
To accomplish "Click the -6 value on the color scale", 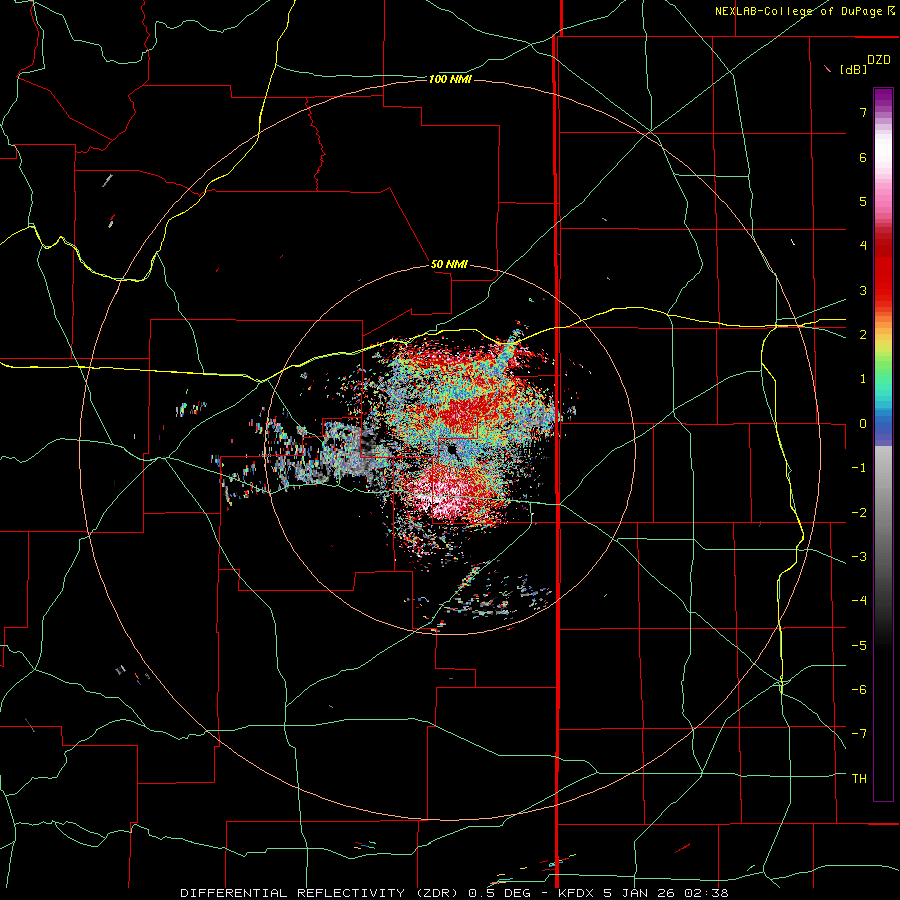I will (x=859, y=690).
